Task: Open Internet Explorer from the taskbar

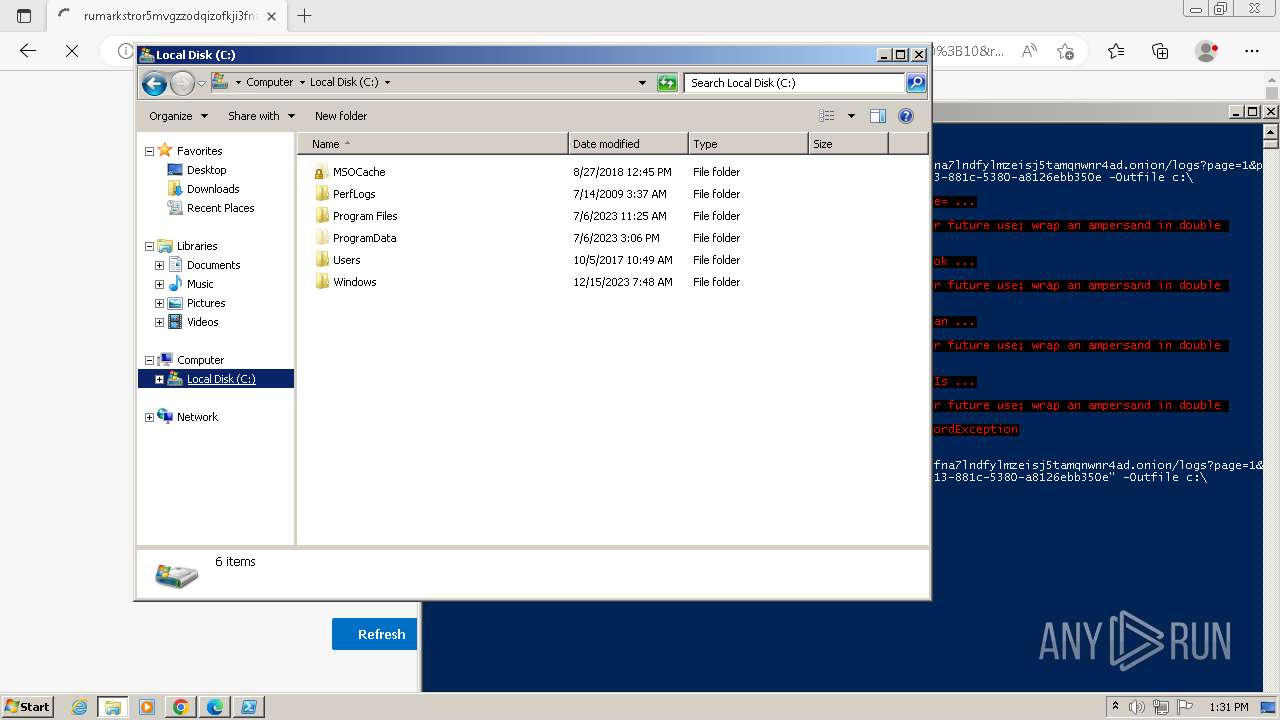Action: (79, 707)
